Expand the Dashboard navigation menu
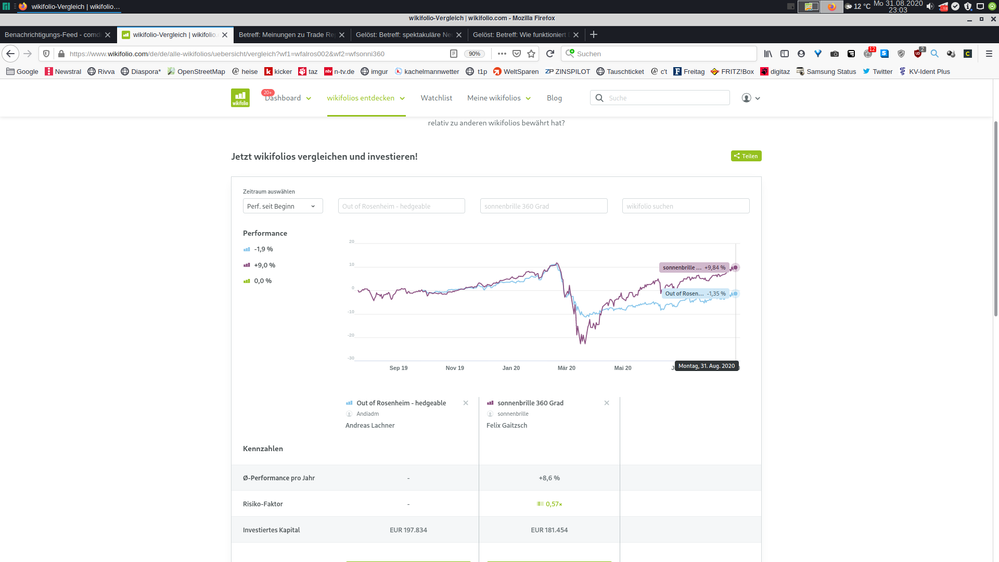The height and width of the screenshot is (562, 999). (288, 98)
